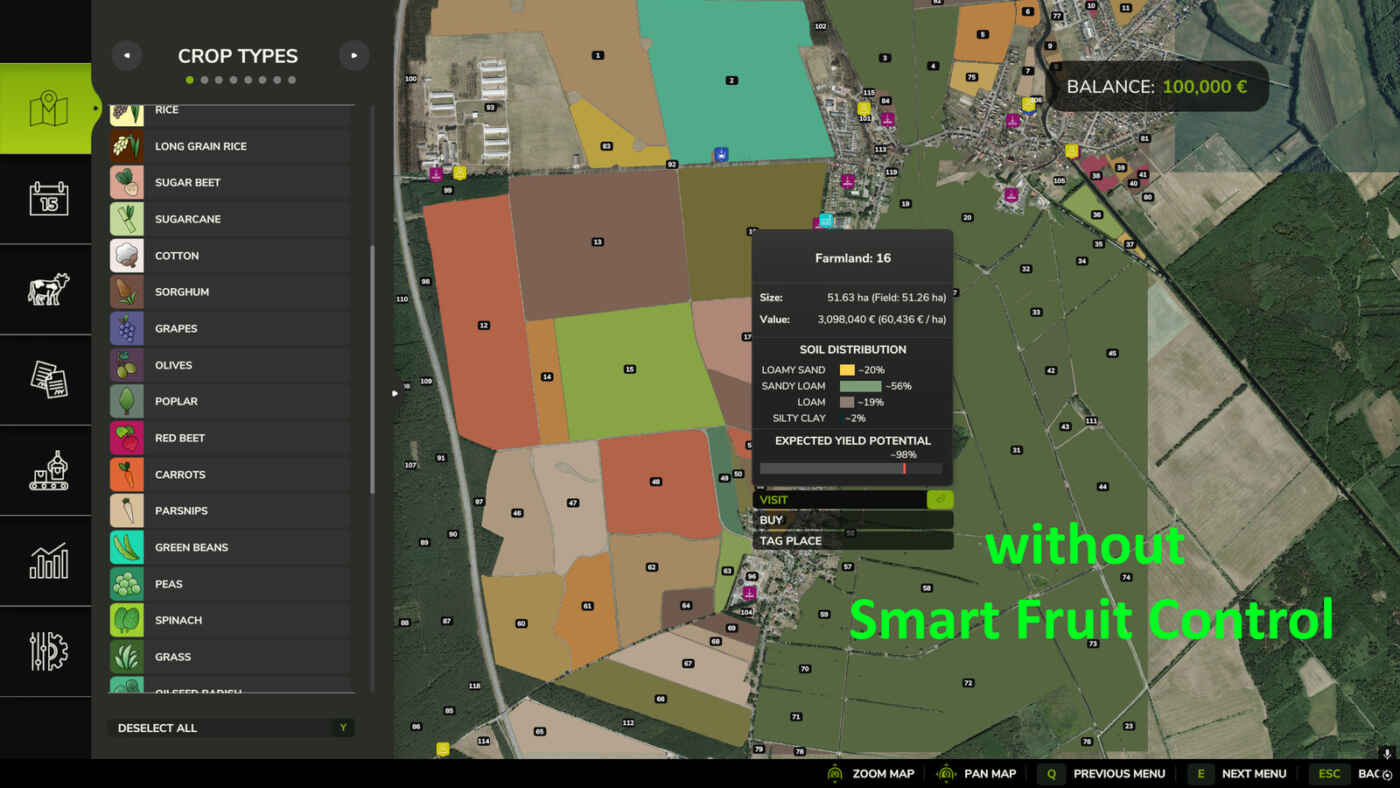
Task: Collapse the side panel arrow handle
Action: 394,393
